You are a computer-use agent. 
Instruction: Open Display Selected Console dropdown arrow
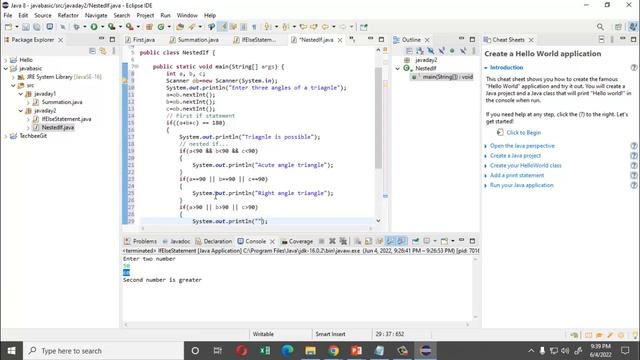click(435, 241)
